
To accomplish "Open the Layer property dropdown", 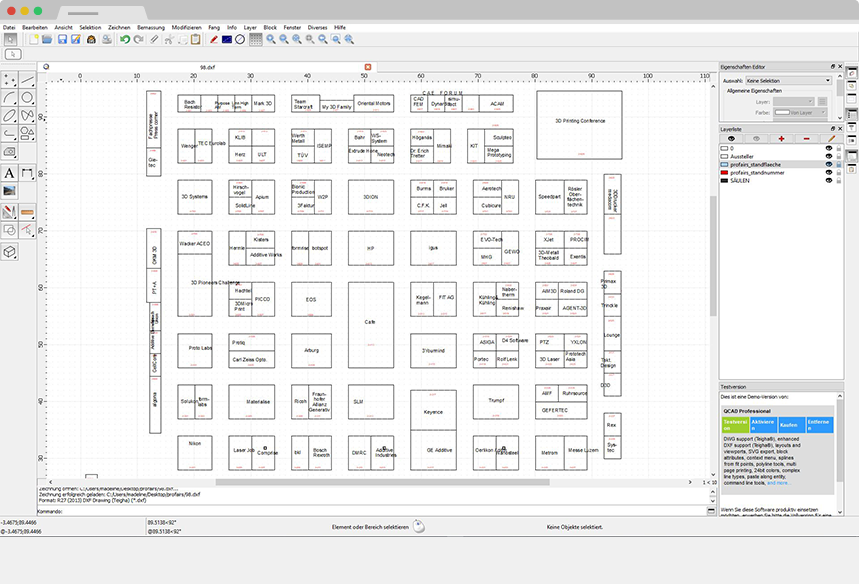I will tap(794, 101).
